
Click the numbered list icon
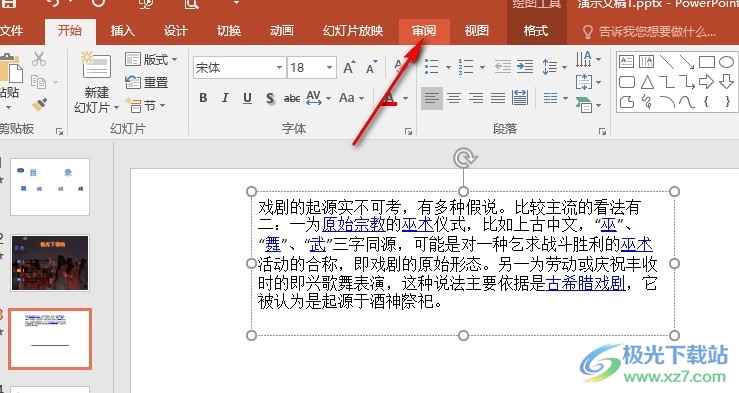click(466, 67)
